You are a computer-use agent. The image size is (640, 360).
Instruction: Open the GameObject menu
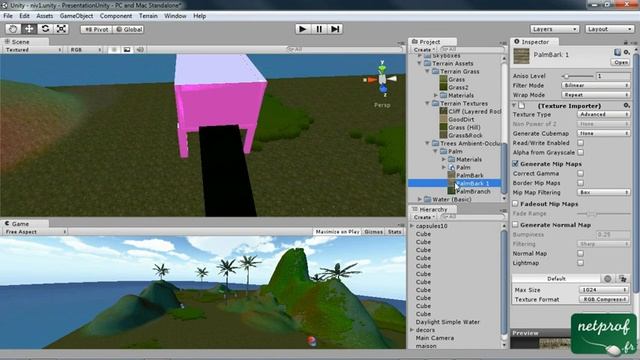point(76,16)
